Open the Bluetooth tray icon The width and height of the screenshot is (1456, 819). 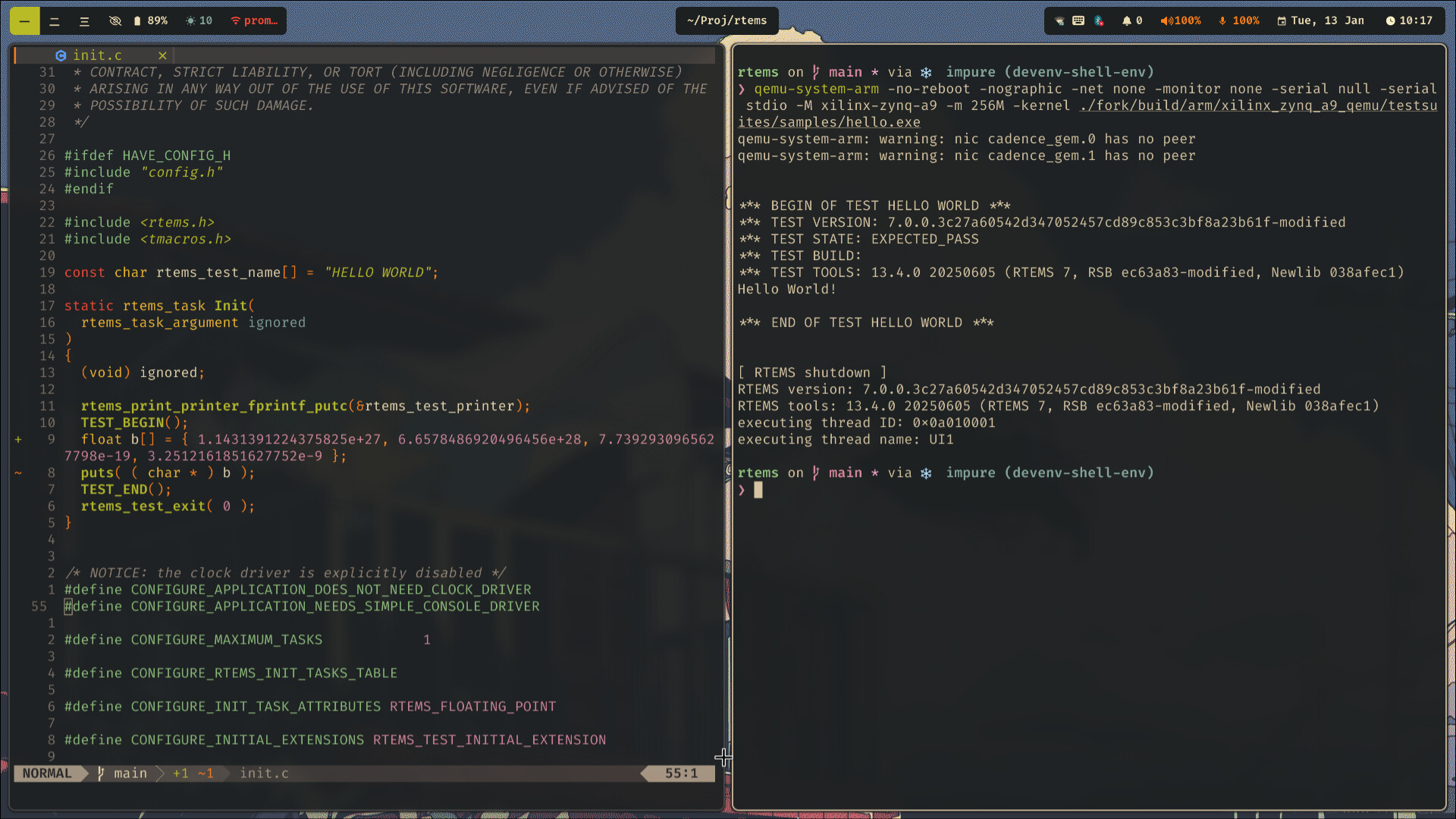point(1099,20)
